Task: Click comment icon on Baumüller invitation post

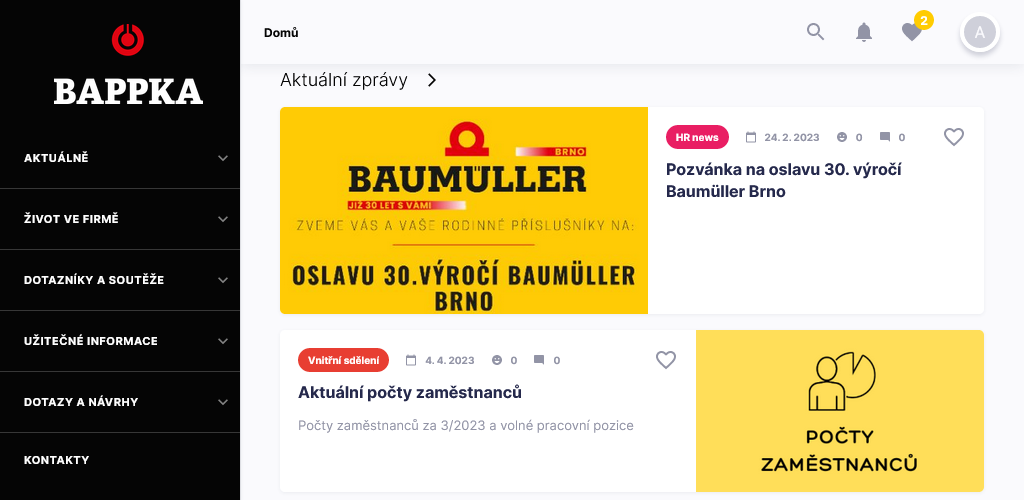Action: (885, 137)
